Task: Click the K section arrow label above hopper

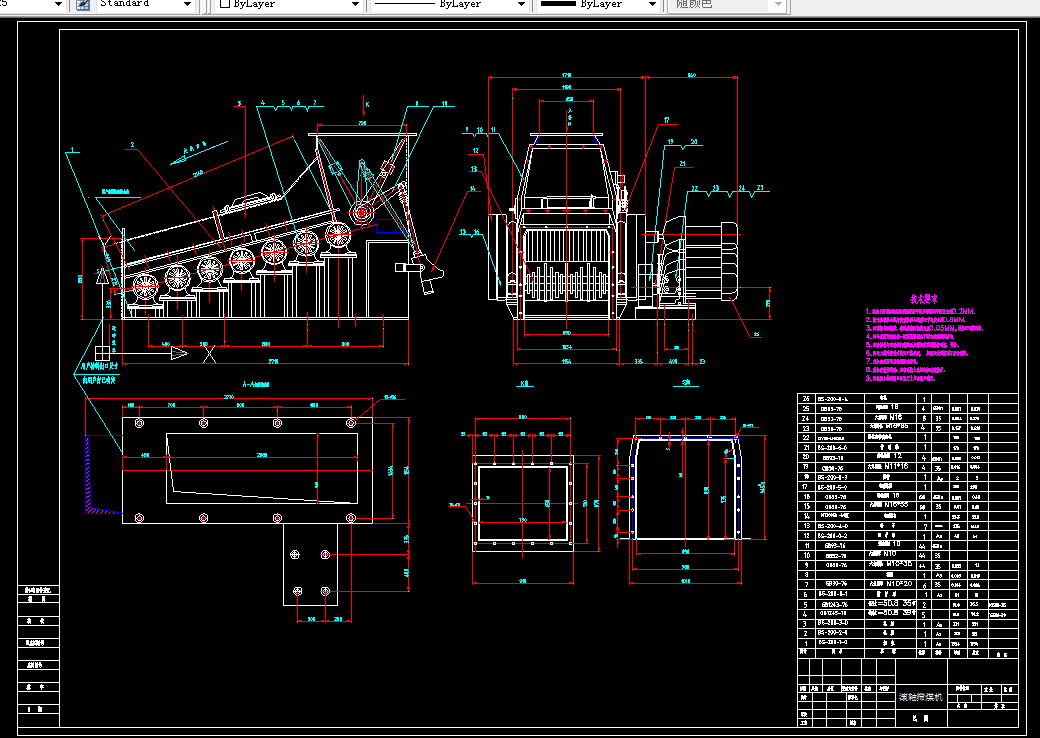Action: coord(367,104)
